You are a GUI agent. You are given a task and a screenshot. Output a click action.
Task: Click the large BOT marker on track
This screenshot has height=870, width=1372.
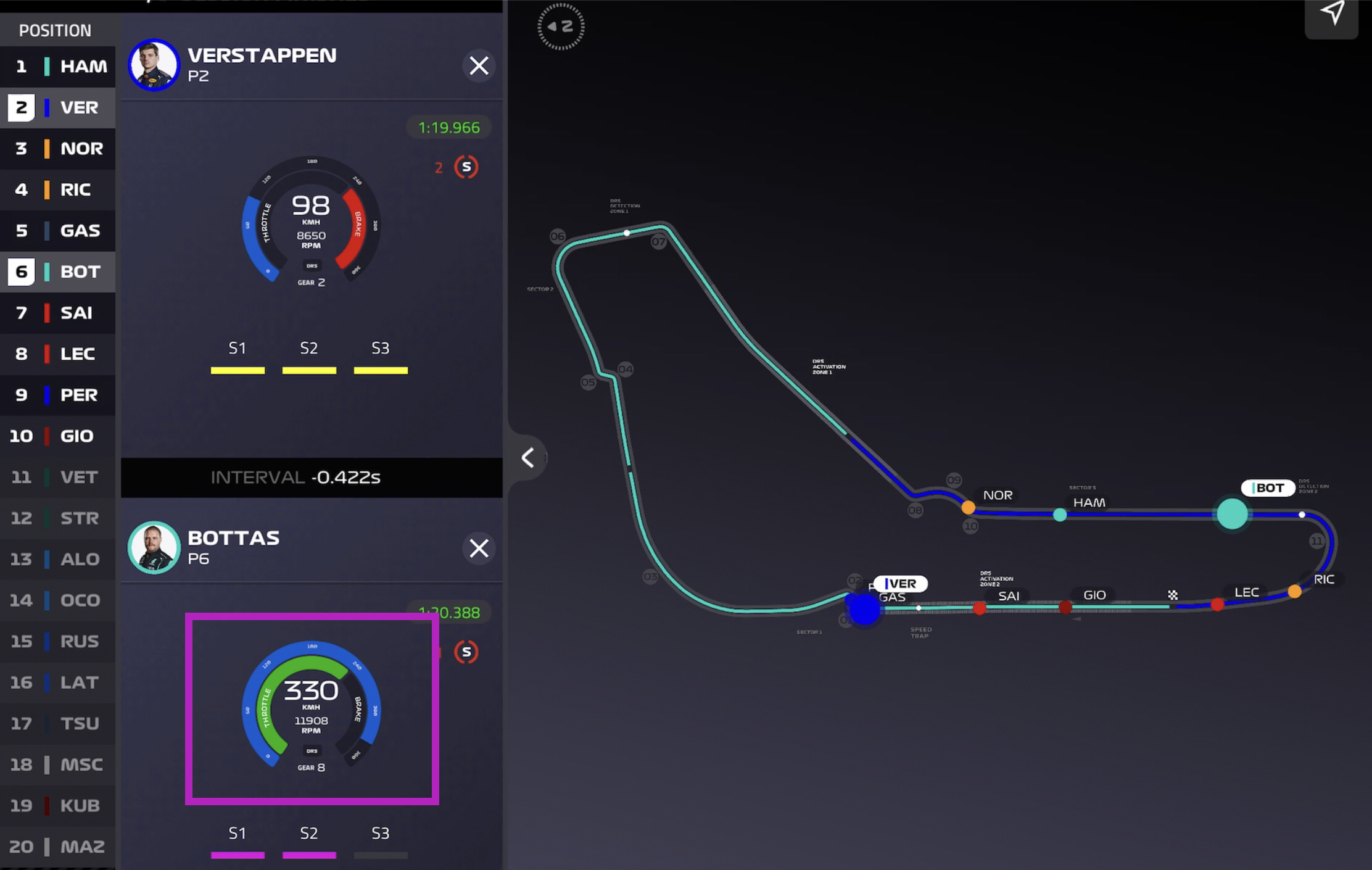click(x=1232, y=513)
